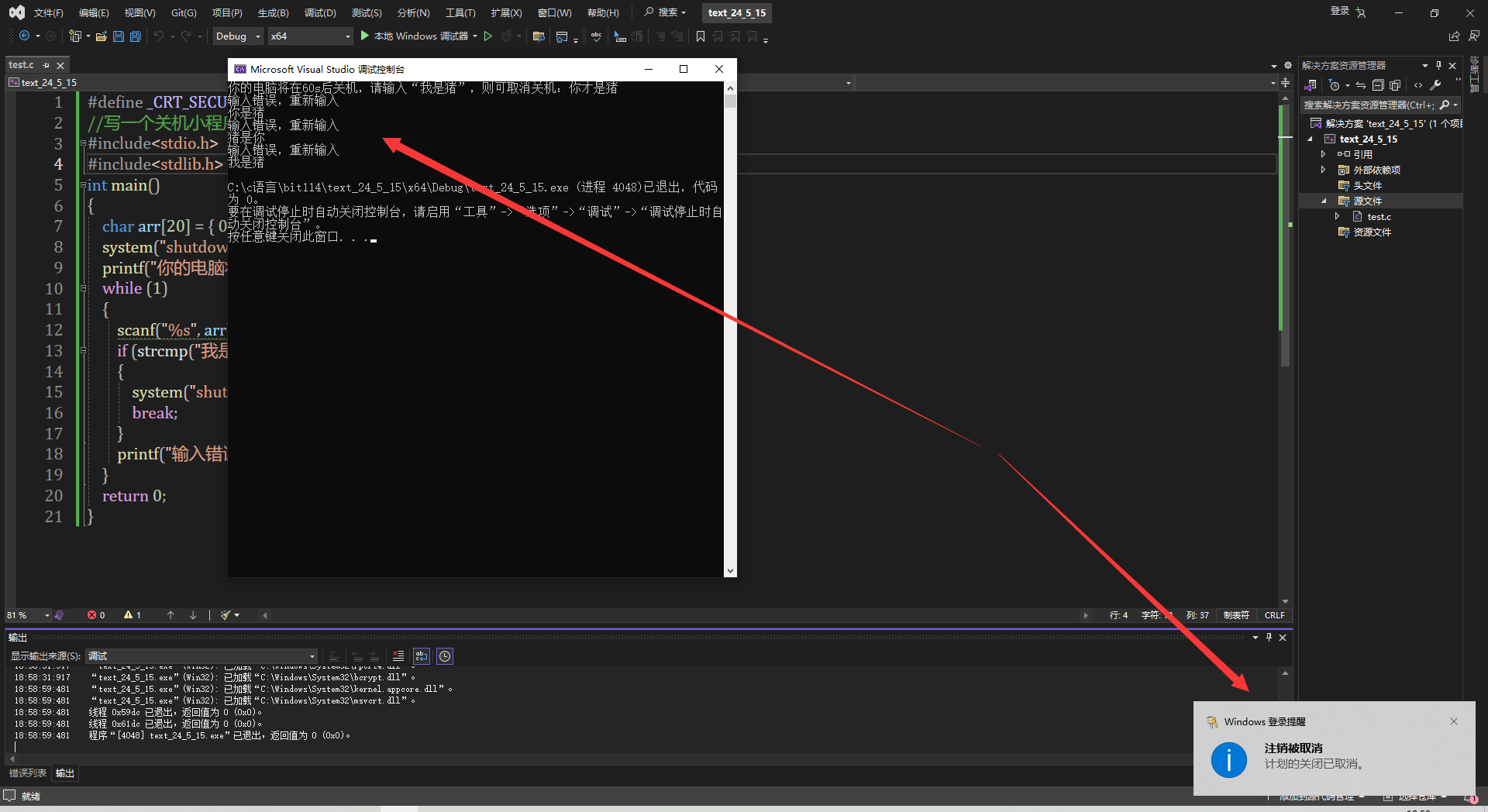
Task: Click the 搜索 search box in title bar
Action: point(665,12)
